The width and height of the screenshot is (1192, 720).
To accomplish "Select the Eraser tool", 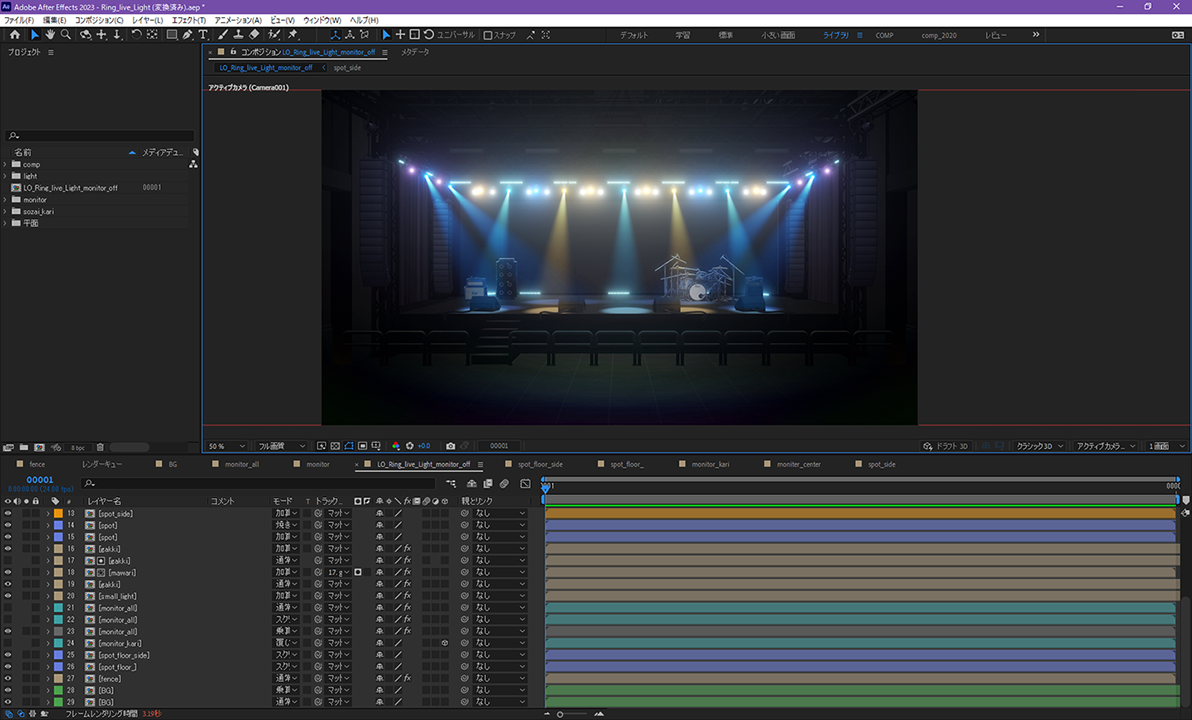I will coord(254,35).
